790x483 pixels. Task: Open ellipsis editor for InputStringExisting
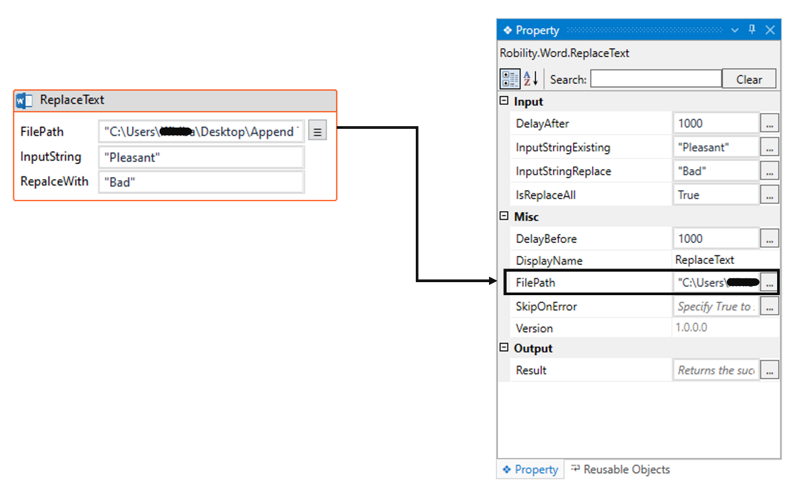pos(769,148)
